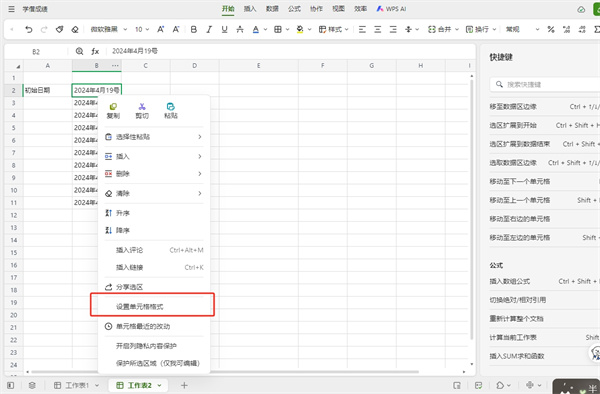Open the font name dropdown
The height and width of the screenshot is (394, 600).
point(108,29)
